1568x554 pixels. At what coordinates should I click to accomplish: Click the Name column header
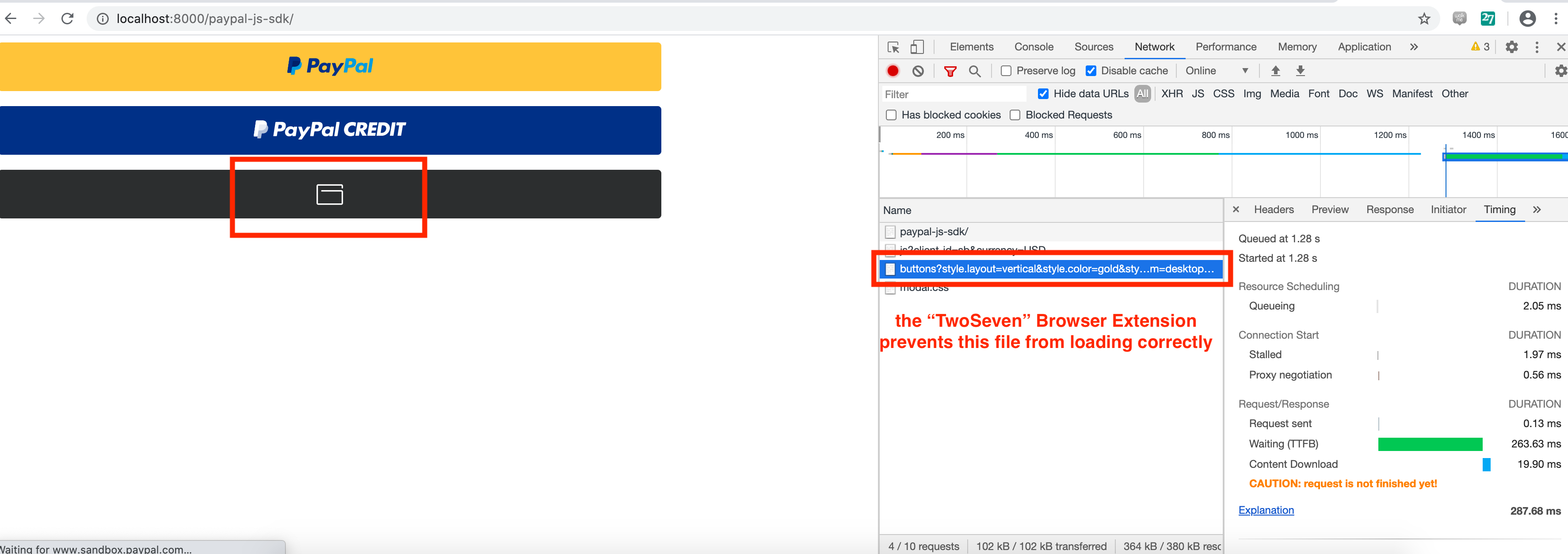click(x=1051, y=210)
